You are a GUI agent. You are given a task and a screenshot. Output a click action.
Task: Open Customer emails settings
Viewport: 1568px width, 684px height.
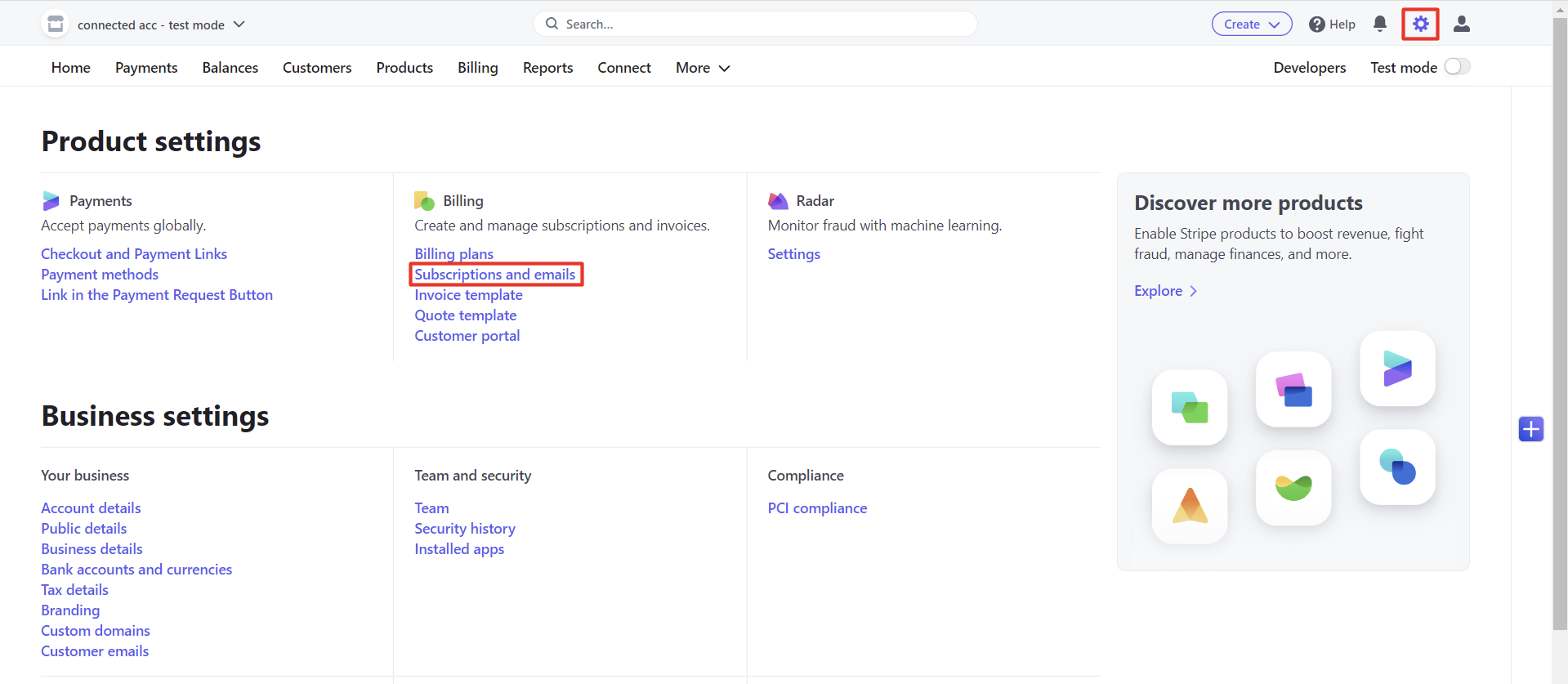pyautogui.click(x=95, y=651)
